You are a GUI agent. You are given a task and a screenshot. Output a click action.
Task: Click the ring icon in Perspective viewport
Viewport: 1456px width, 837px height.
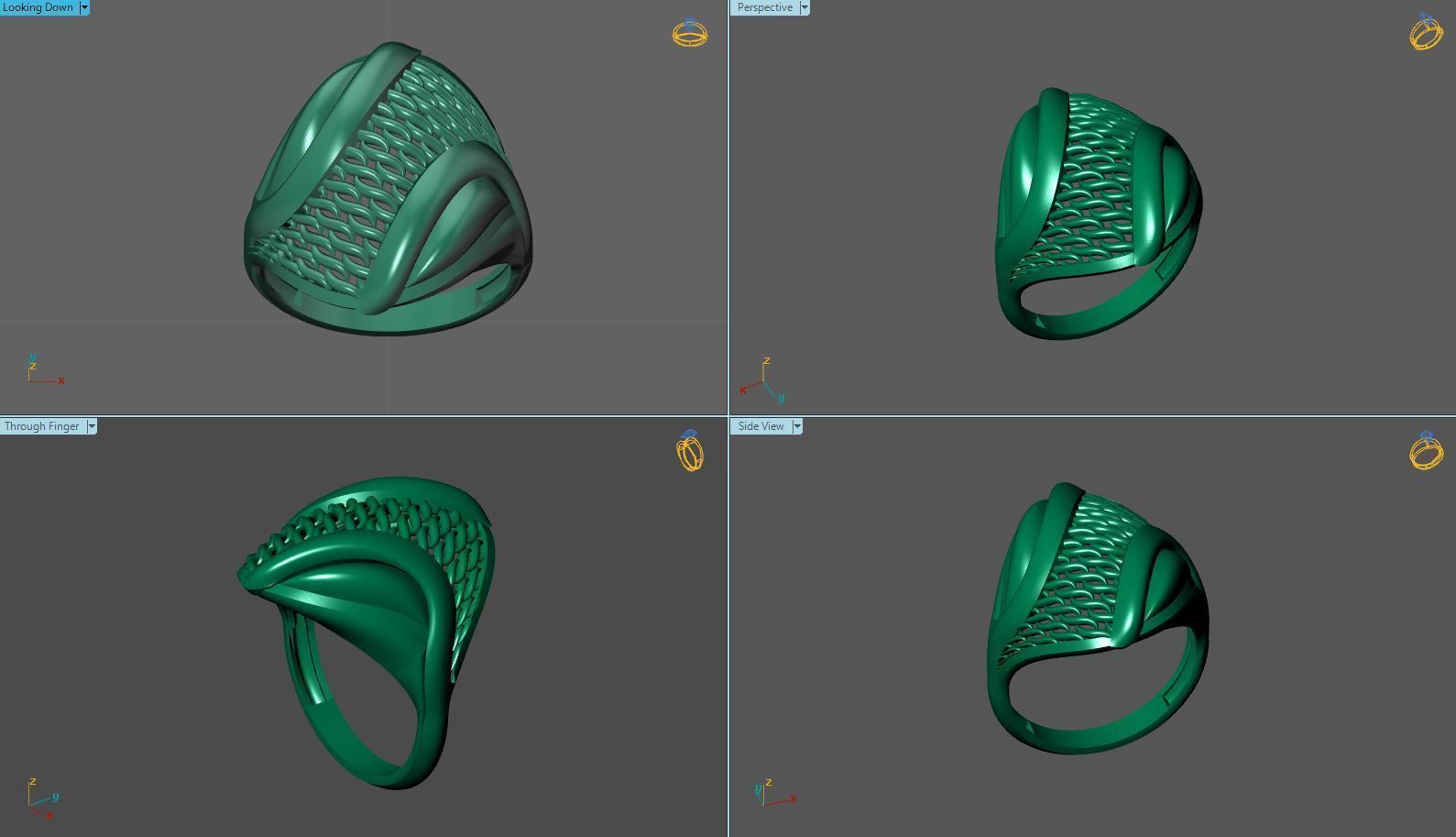[x=1426, y=32]
